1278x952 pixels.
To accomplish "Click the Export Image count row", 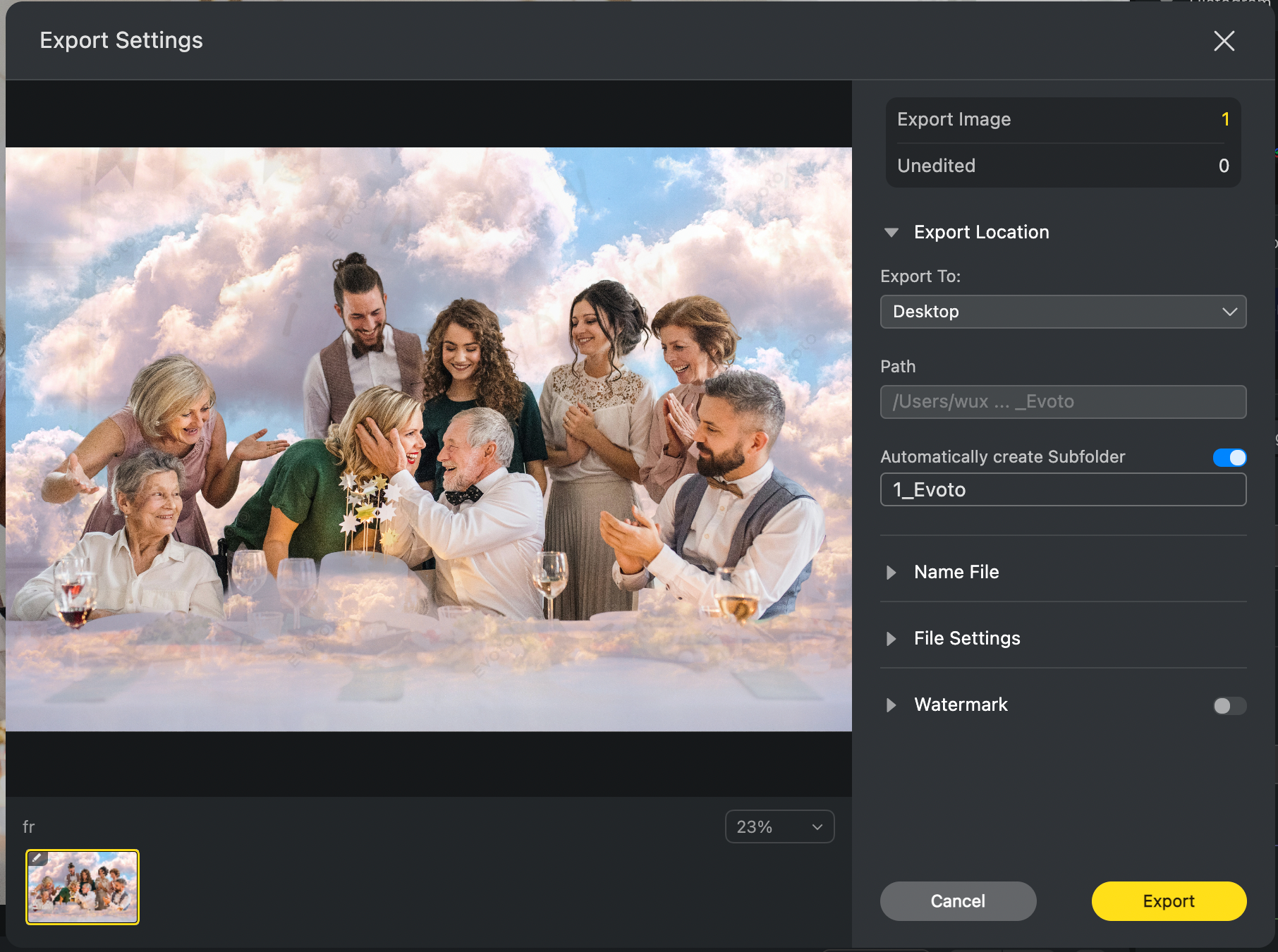I will coord(1062,120).
